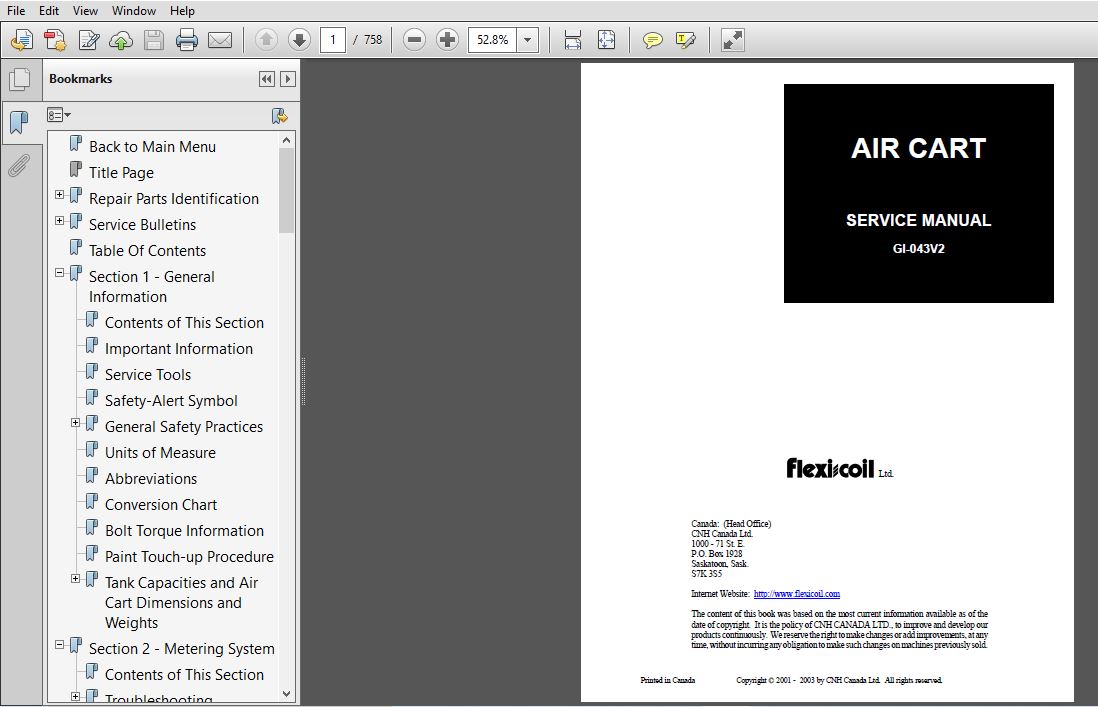
Task: Expand Repair Parts Identification bookmark
Action: click(x=60, y=195)
